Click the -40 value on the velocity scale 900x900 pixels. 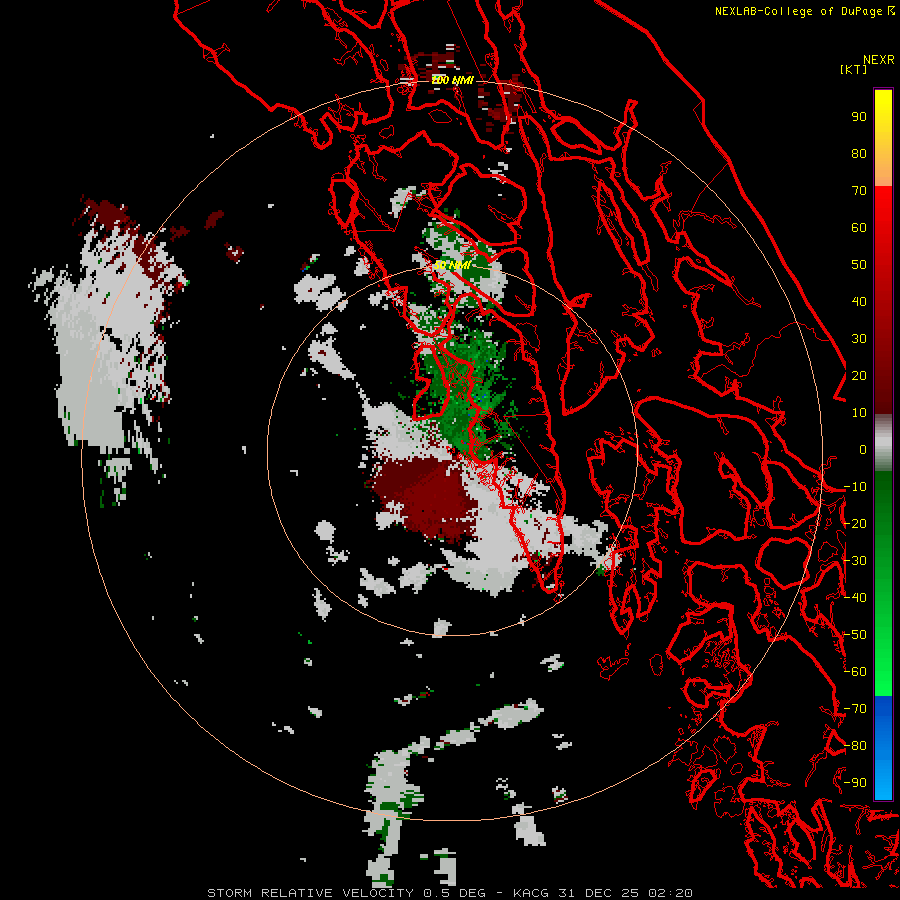coord(855,598)
